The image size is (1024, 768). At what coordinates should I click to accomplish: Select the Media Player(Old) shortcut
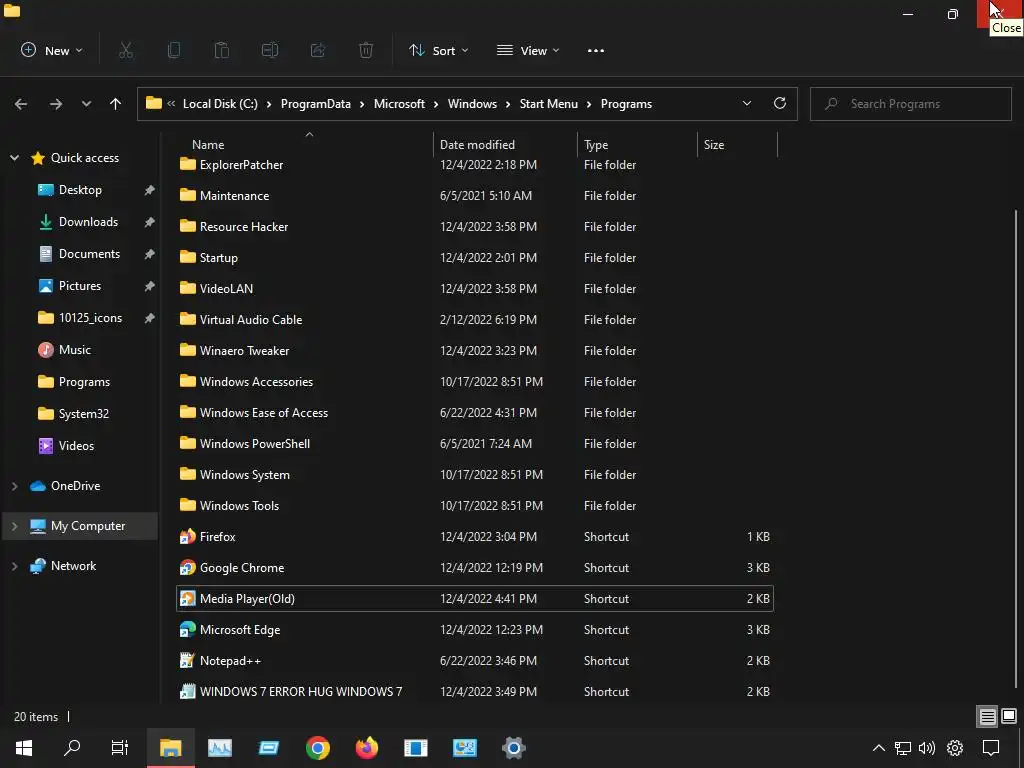point(475,599)
